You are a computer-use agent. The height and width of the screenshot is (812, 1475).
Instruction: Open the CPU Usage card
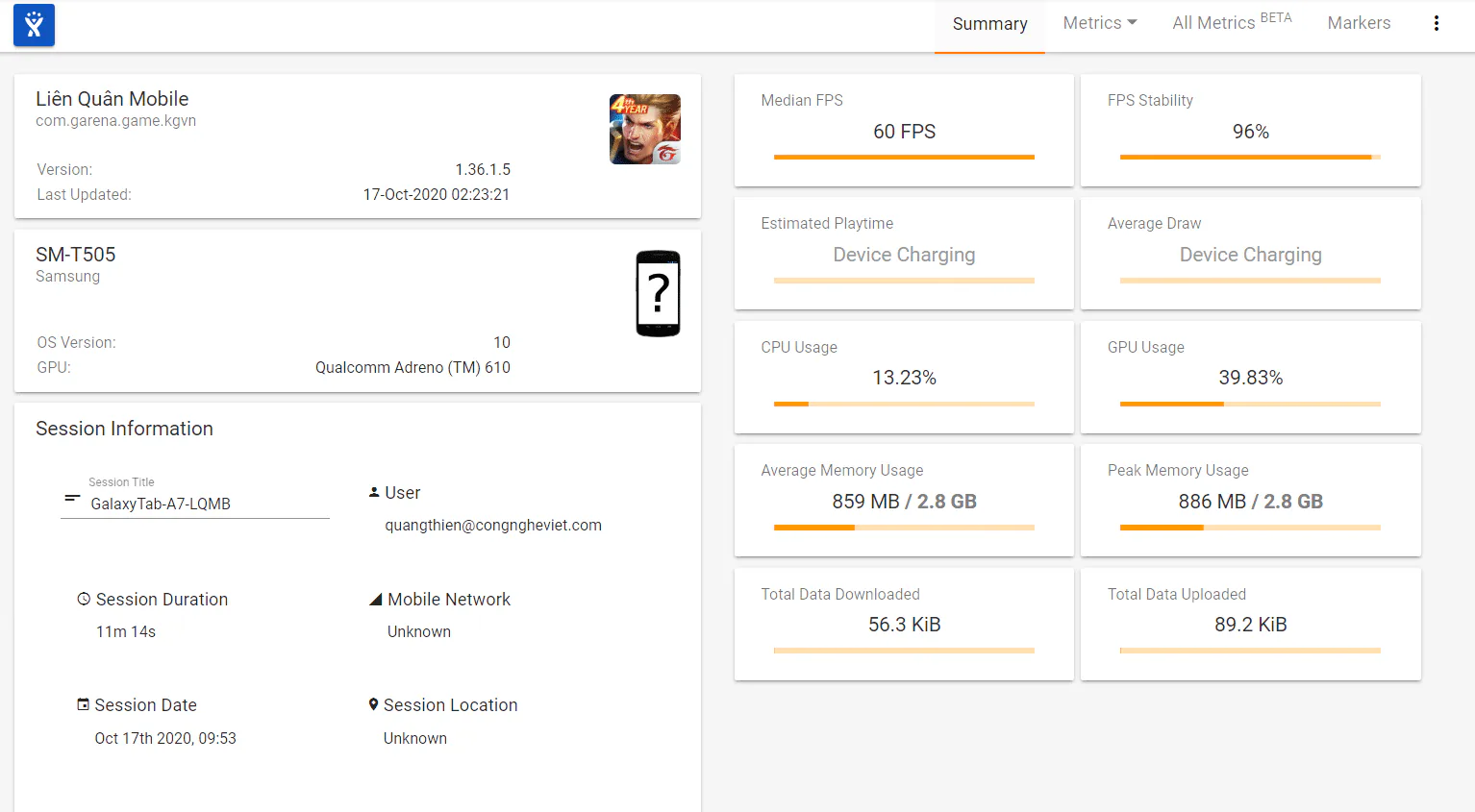(x=904, y=377)
